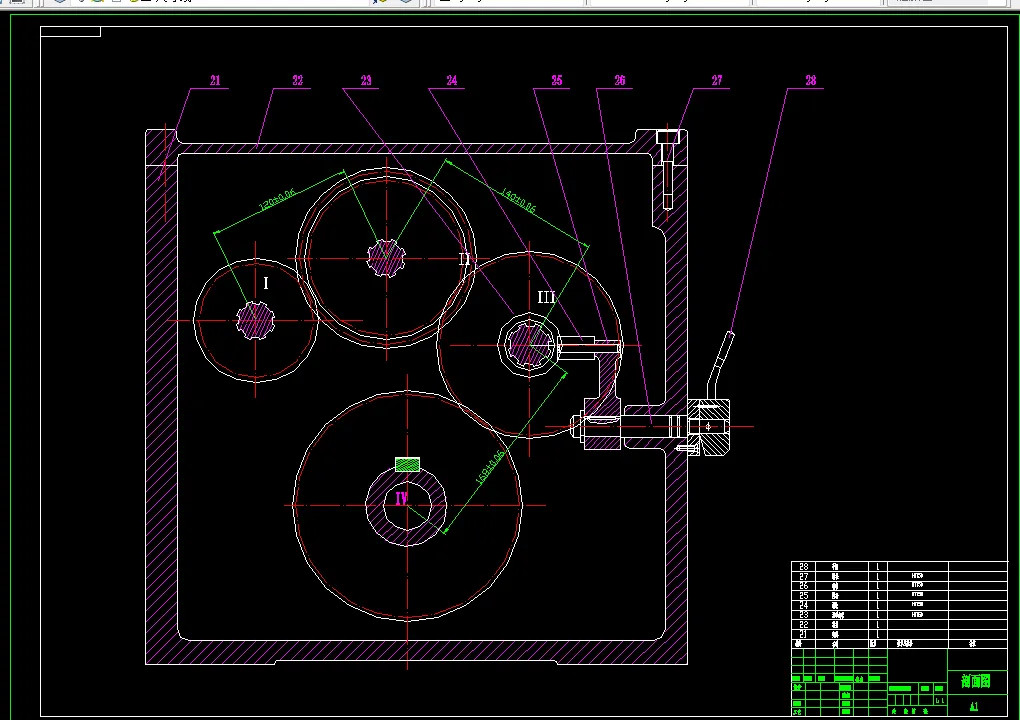Click row 28 number in the parts list

tap(803, 567)
